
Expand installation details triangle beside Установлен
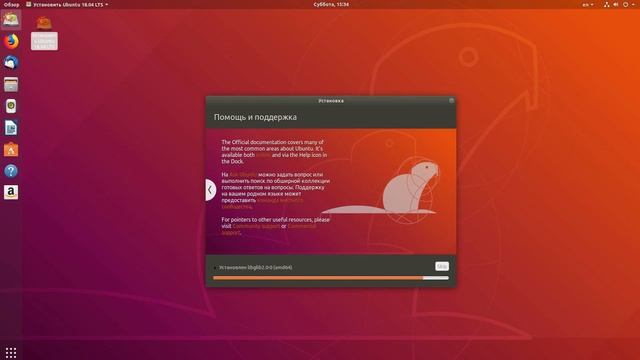point(215,268)
